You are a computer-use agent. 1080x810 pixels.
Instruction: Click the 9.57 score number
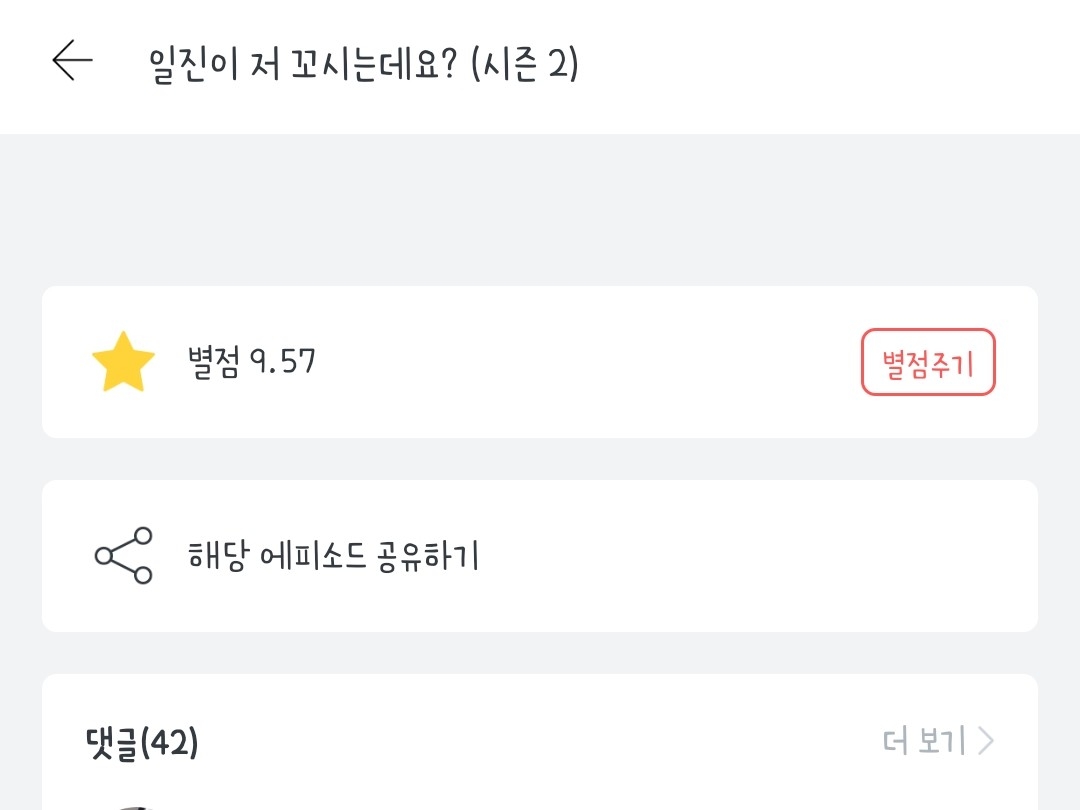(x=283, y=361)
